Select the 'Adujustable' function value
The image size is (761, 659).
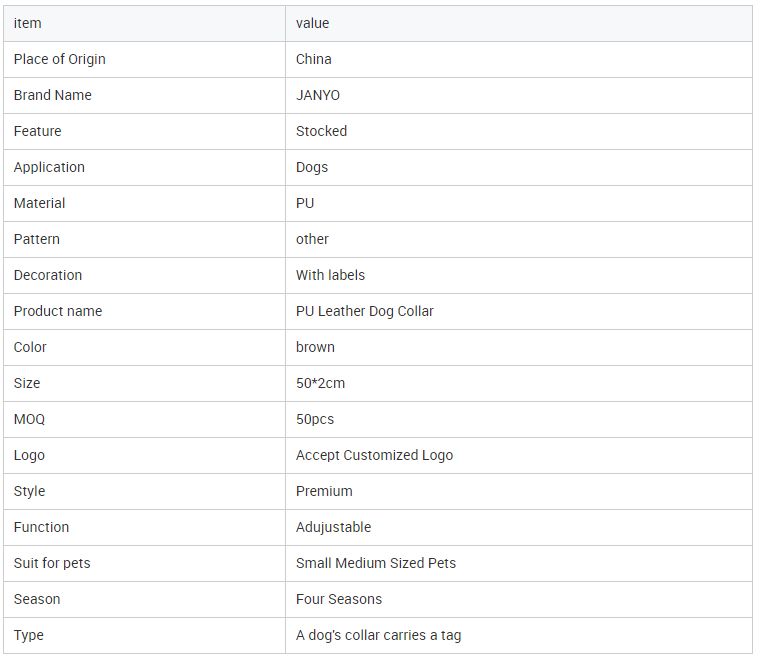coord(333,527)
